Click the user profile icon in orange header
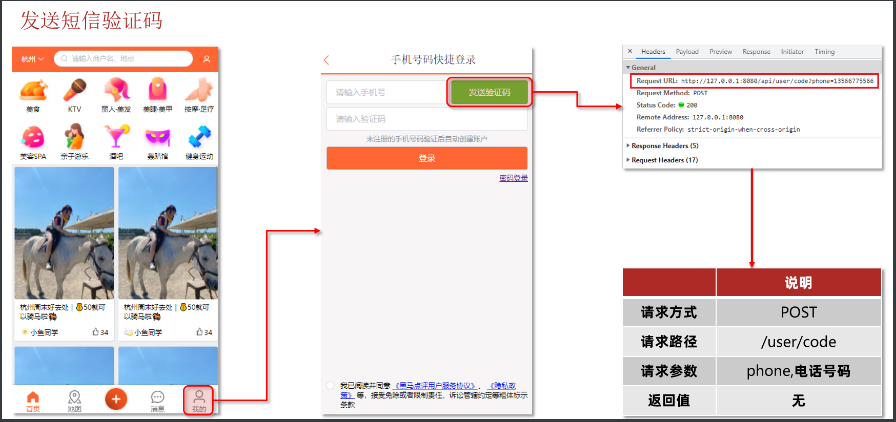This screenshot has width=896, height=422. [207, 59]
